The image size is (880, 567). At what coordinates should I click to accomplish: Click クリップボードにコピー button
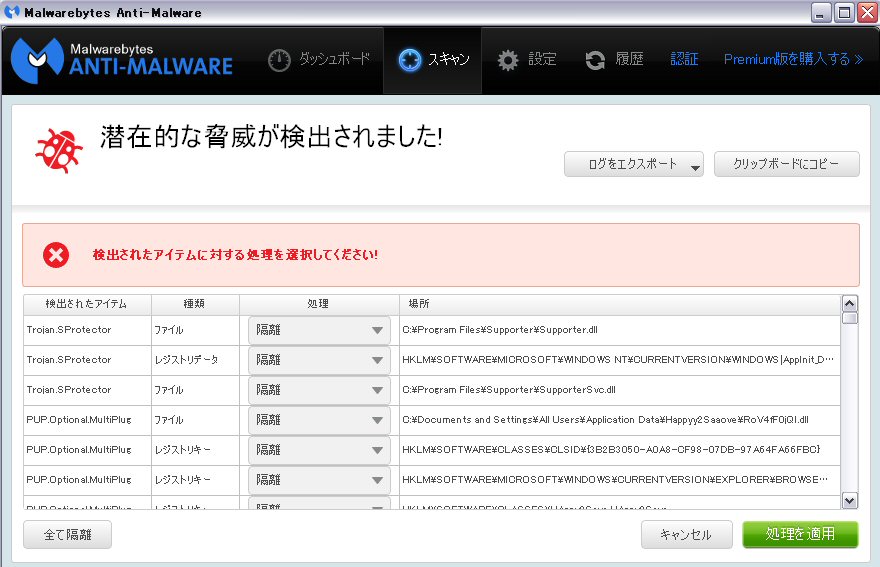pyautogui.click(x=786, y=164)
